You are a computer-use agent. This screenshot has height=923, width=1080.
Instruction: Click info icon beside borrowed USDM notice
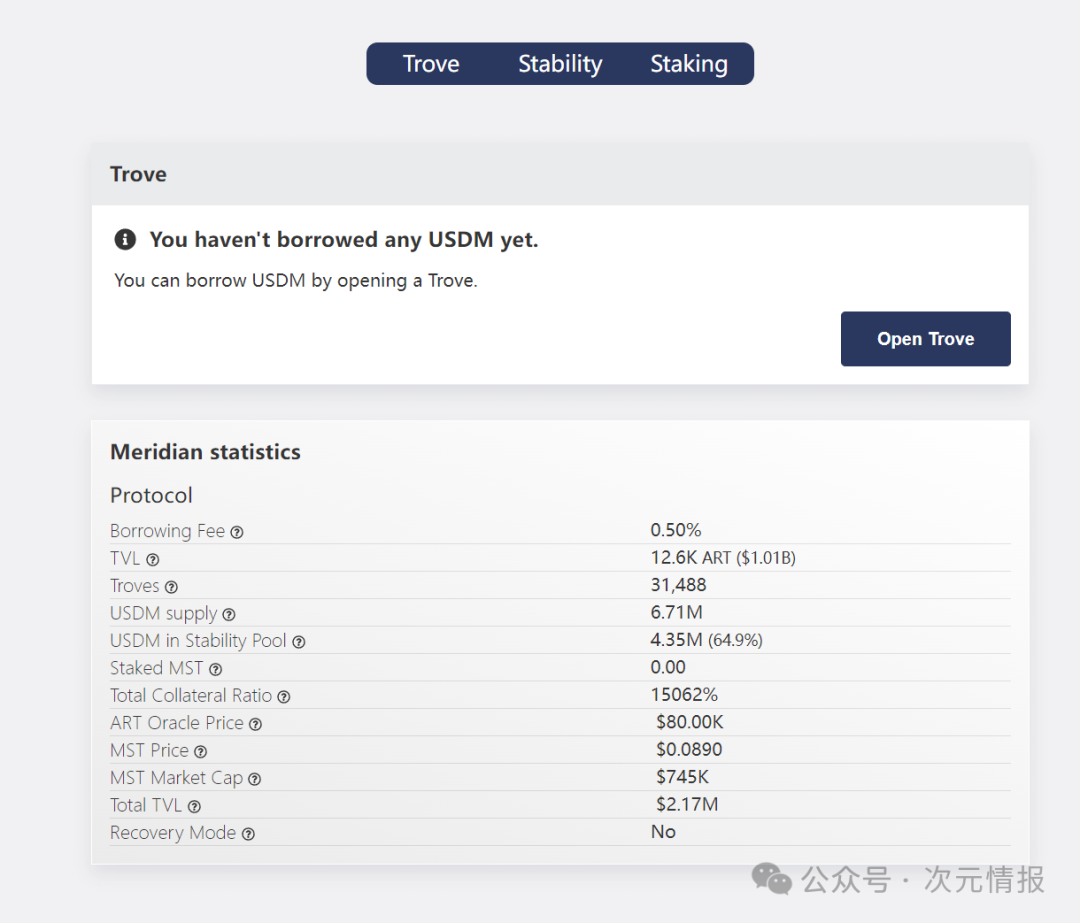coord(125,240)
